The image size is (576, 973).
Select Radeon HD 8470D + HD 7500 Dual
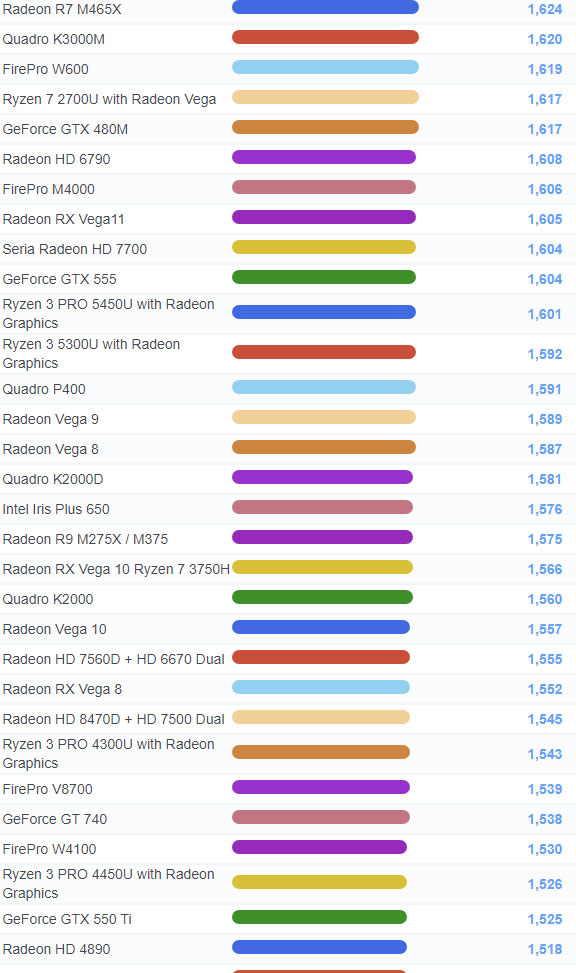114,719
